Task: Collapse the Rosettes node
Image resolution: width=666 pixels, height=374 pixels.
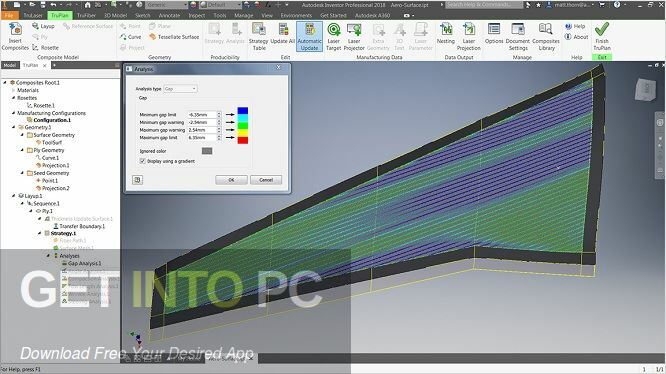Action: pyautogui.click(x=14, y=98)
